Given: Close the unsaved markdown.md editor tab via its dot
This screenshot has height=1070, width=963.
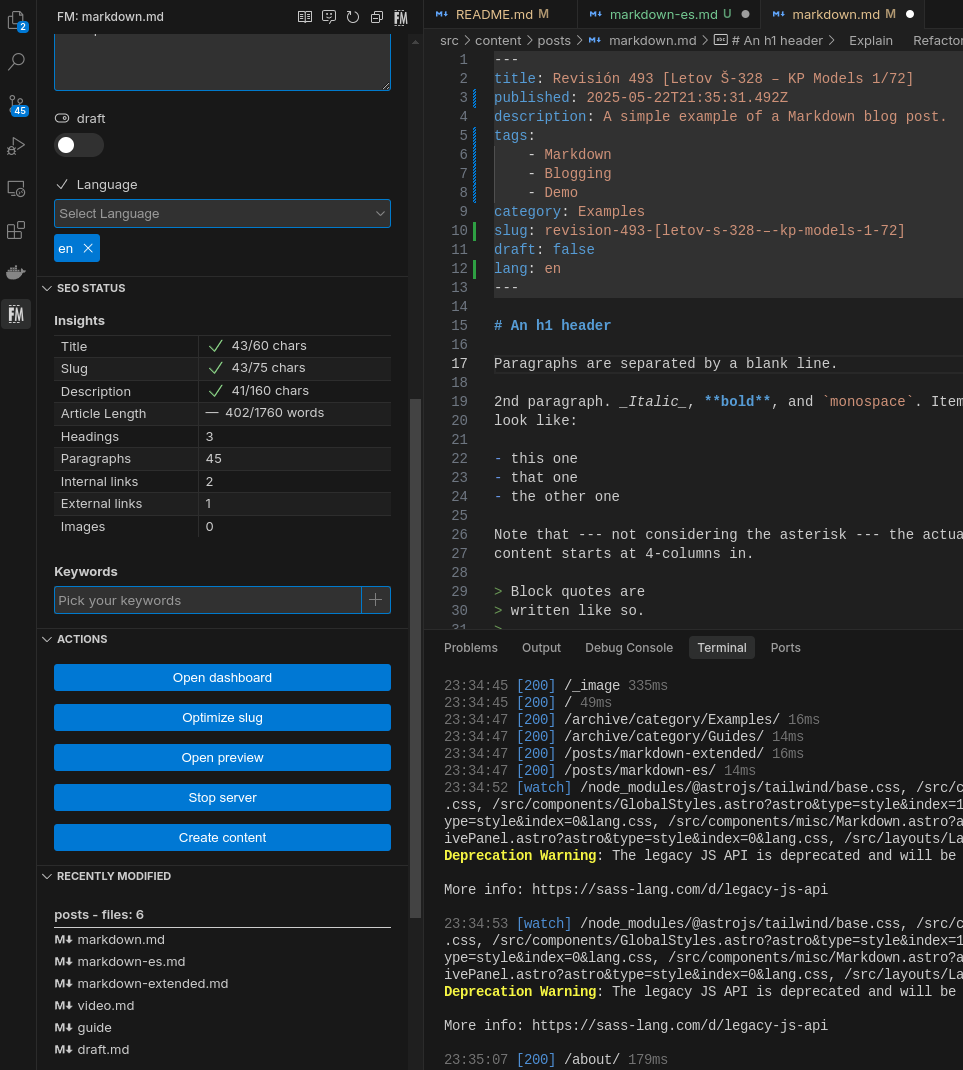Looking at the screenshot, I should click(x=910, y=14).
